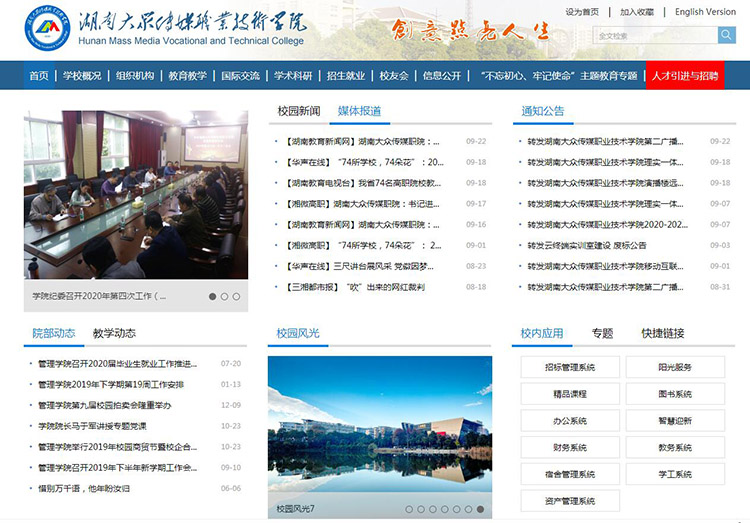Open 转发湖南大众传媒职业技术学院移动互联 notice
Viewport: 750px width, 523px height.
[605, 266]
